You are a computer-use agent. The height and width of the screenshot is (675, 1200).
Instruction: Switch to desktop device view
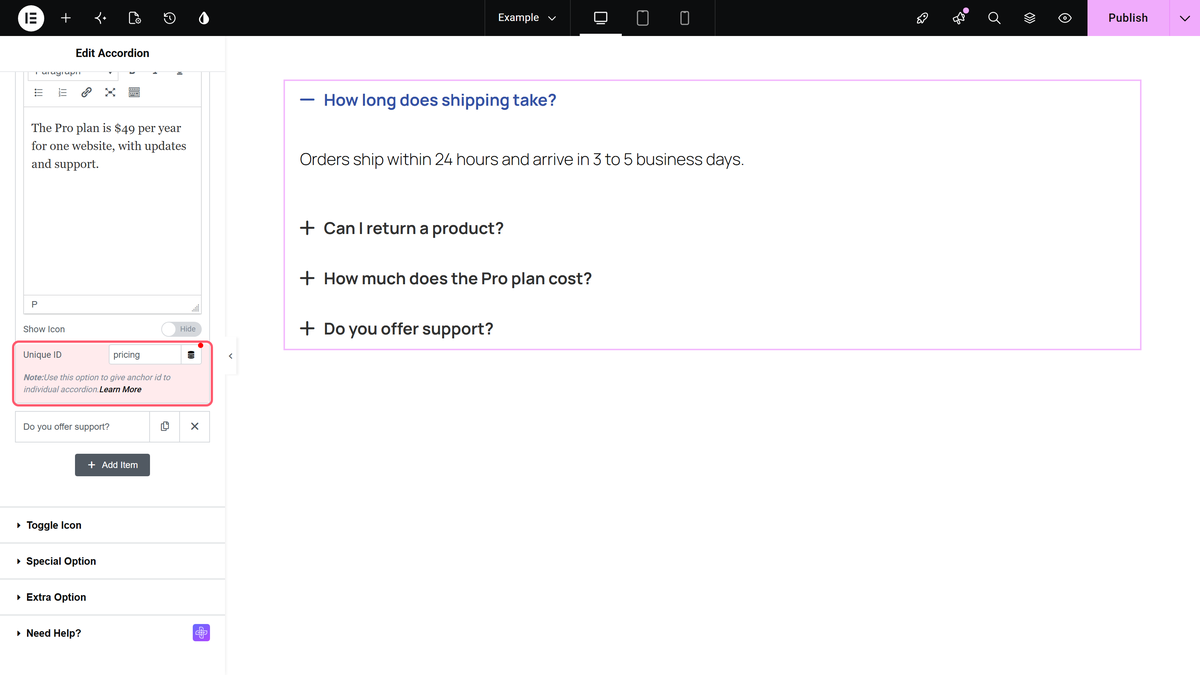pos(600,18)
